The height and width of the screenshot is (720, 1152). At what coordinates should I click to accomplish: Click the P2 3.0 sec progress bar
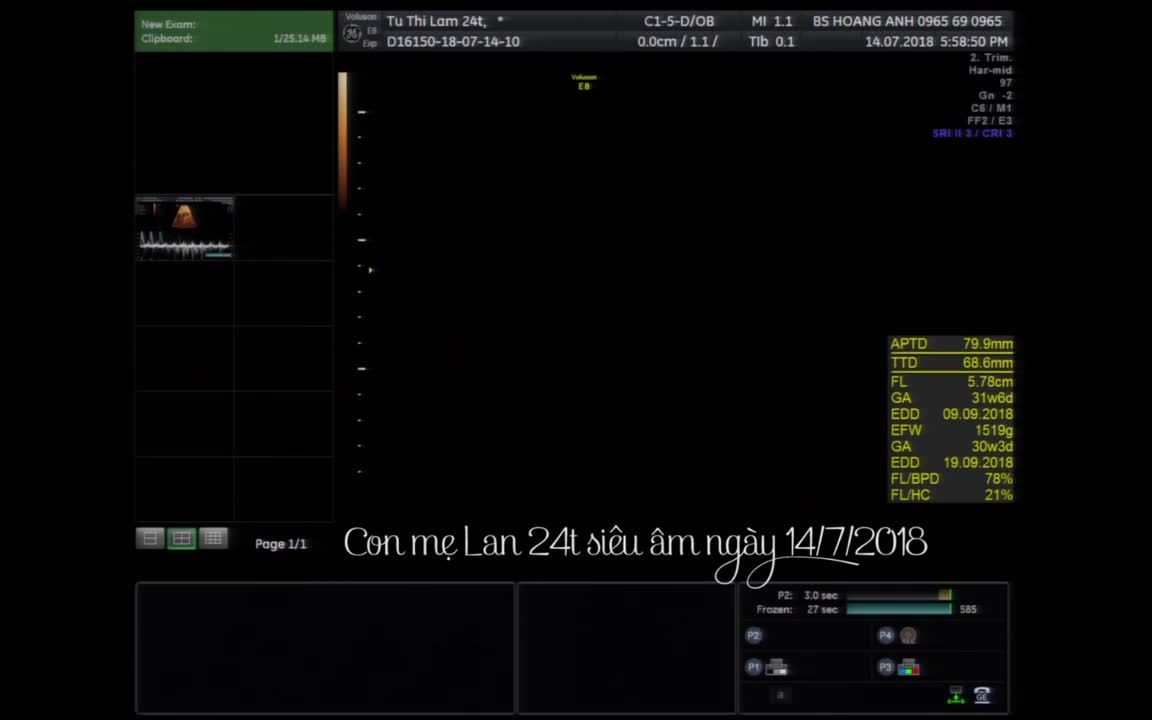pos(899,595)
